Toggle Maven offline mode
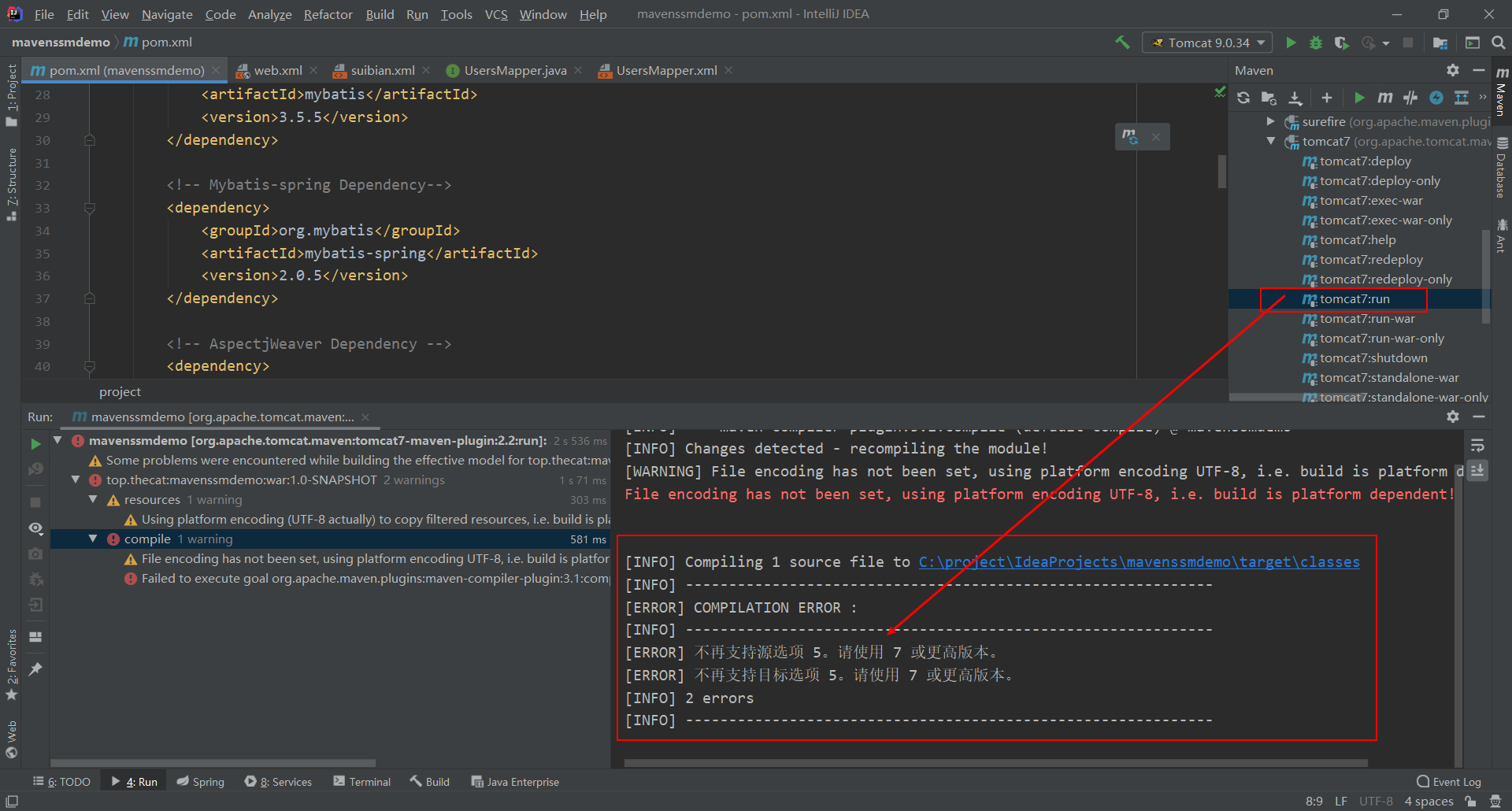 pos(1410,98)
